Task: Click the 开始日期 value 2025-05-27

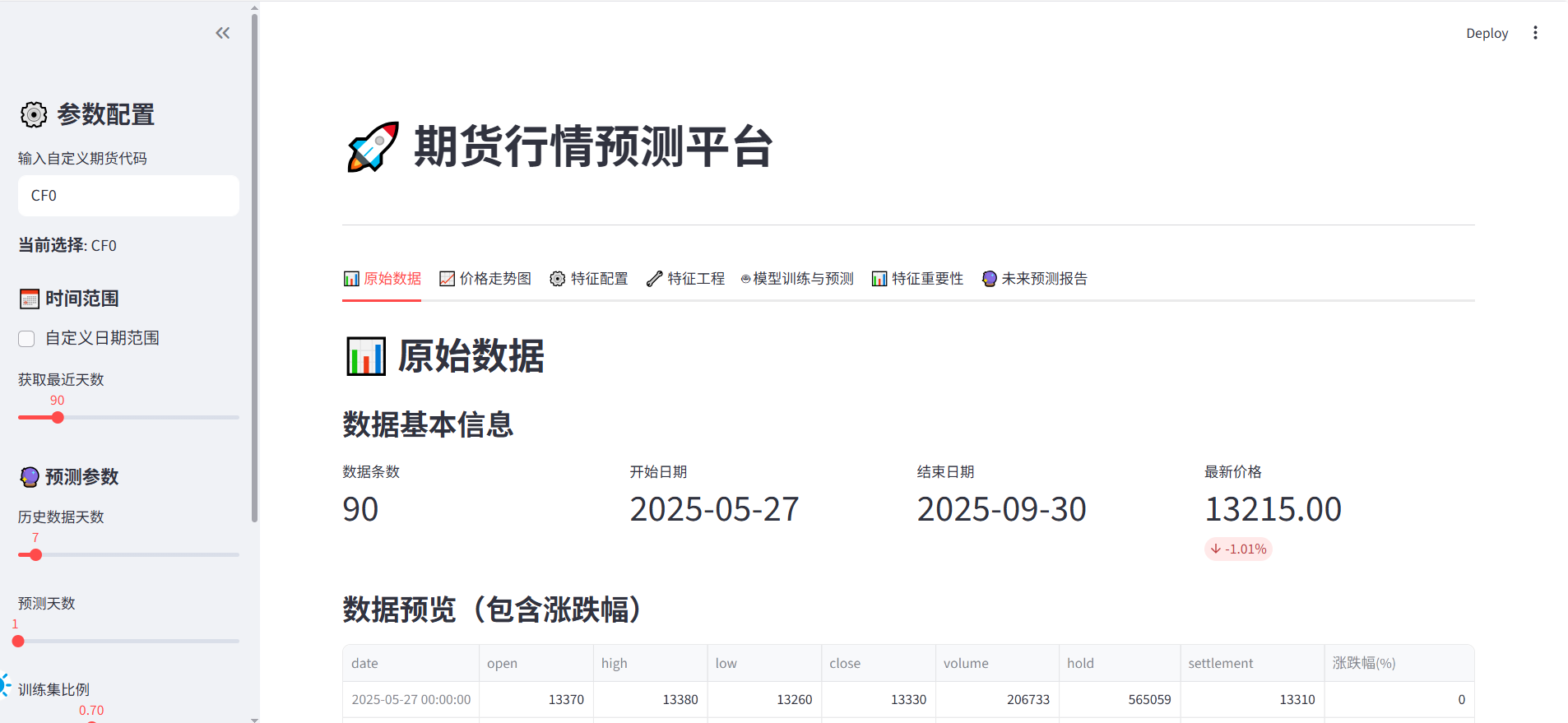Action: [714, 509]
